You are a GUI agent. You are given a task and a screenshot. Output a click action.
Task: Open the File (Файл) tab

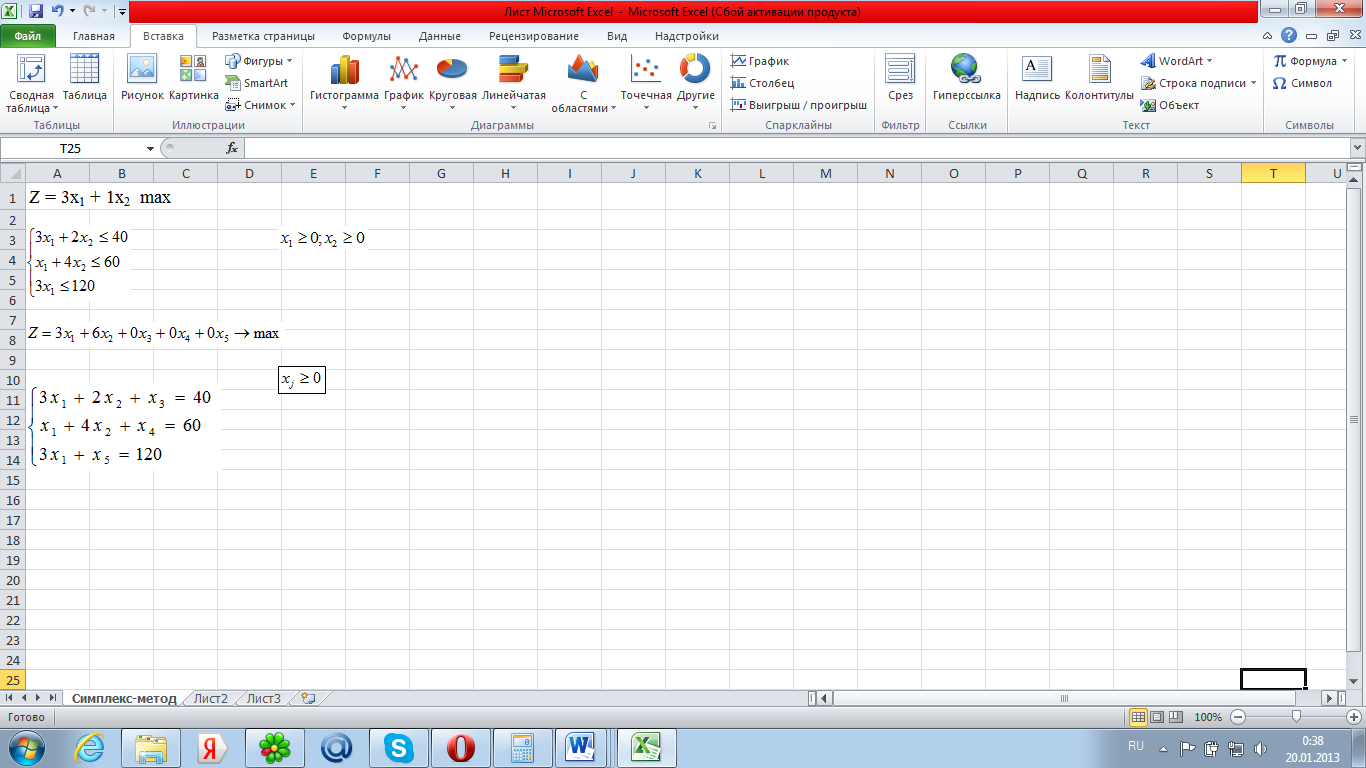[28, 36]
